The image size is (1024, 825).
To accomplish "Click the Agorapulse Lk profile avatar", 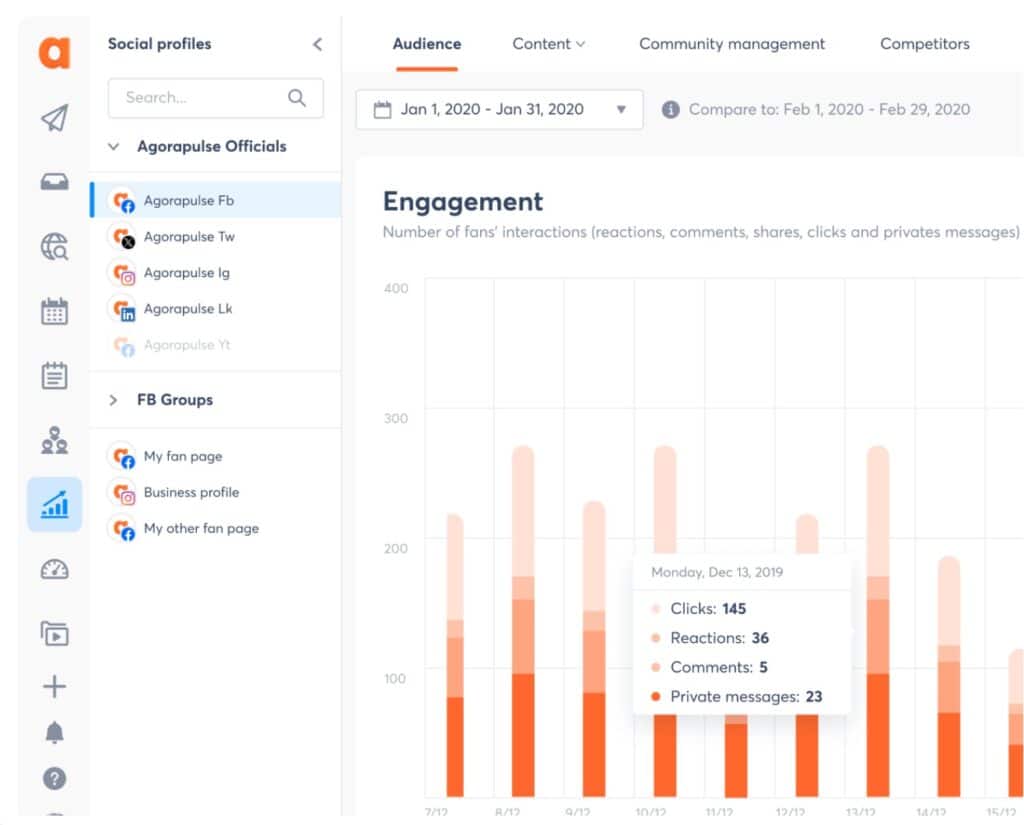I will tap(121, 308).
